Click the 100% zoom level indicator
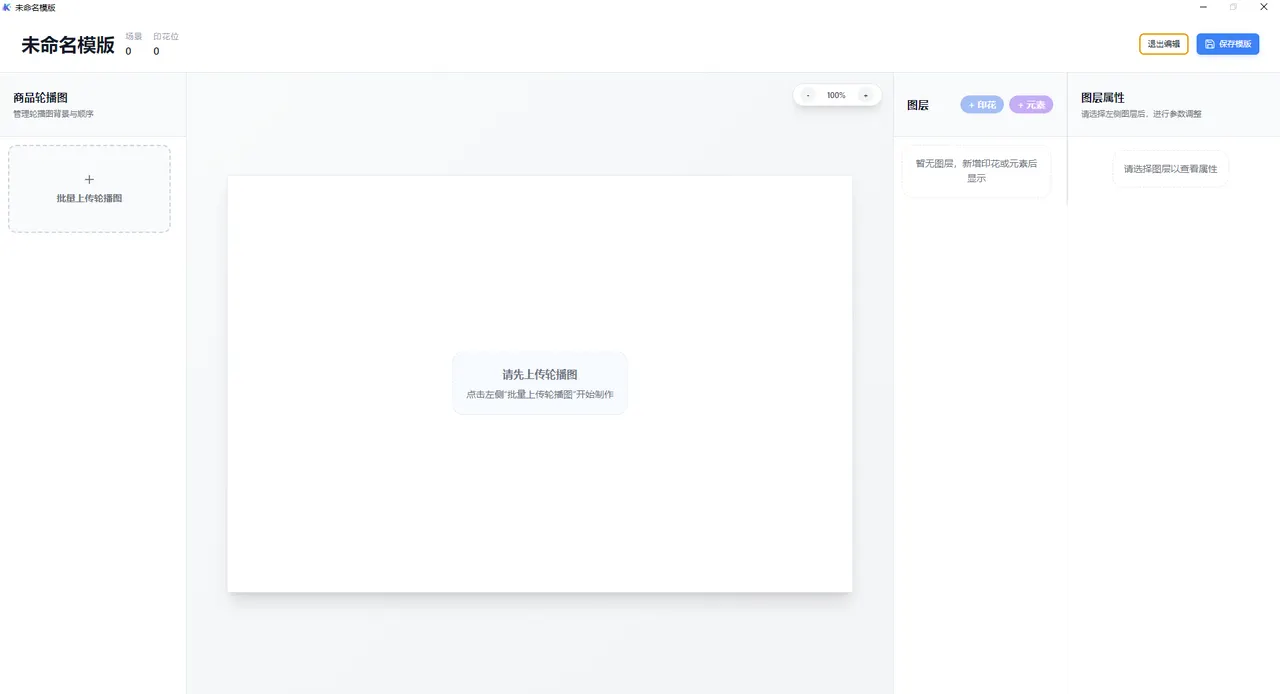This screenshot has height=694, width=1280. [x=836, y=95]
